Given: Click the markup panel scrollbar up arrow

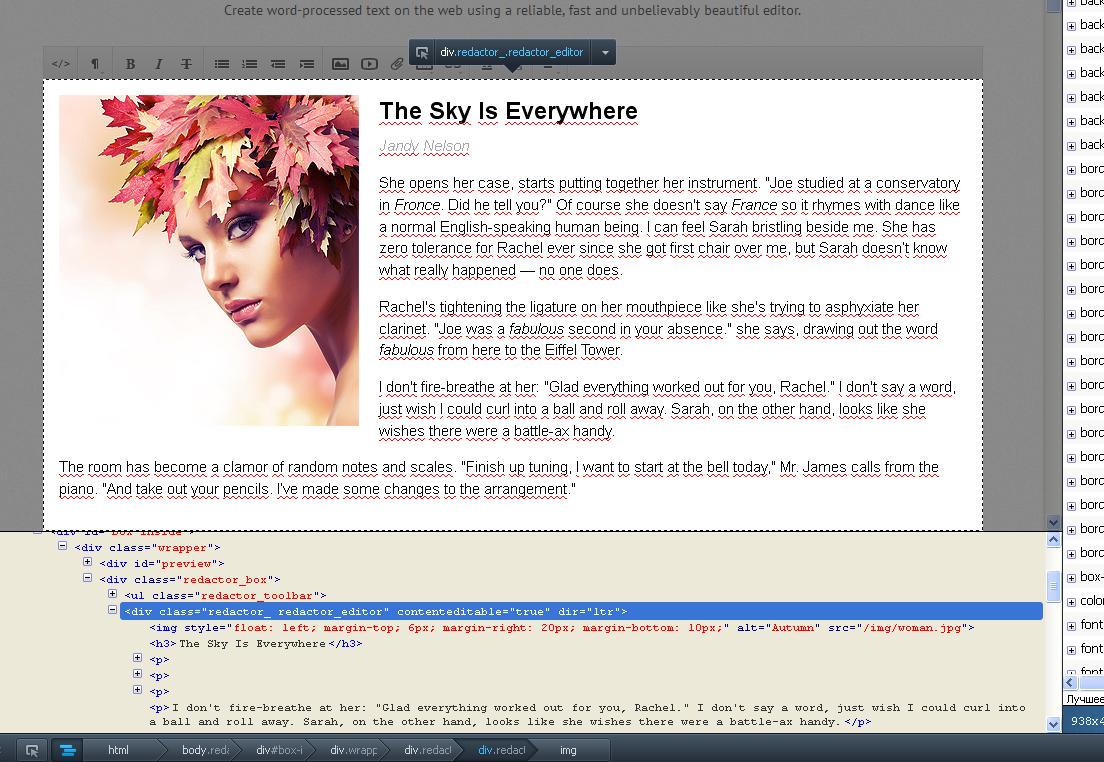Looking at the screenshot, I should pos(1054,540).
